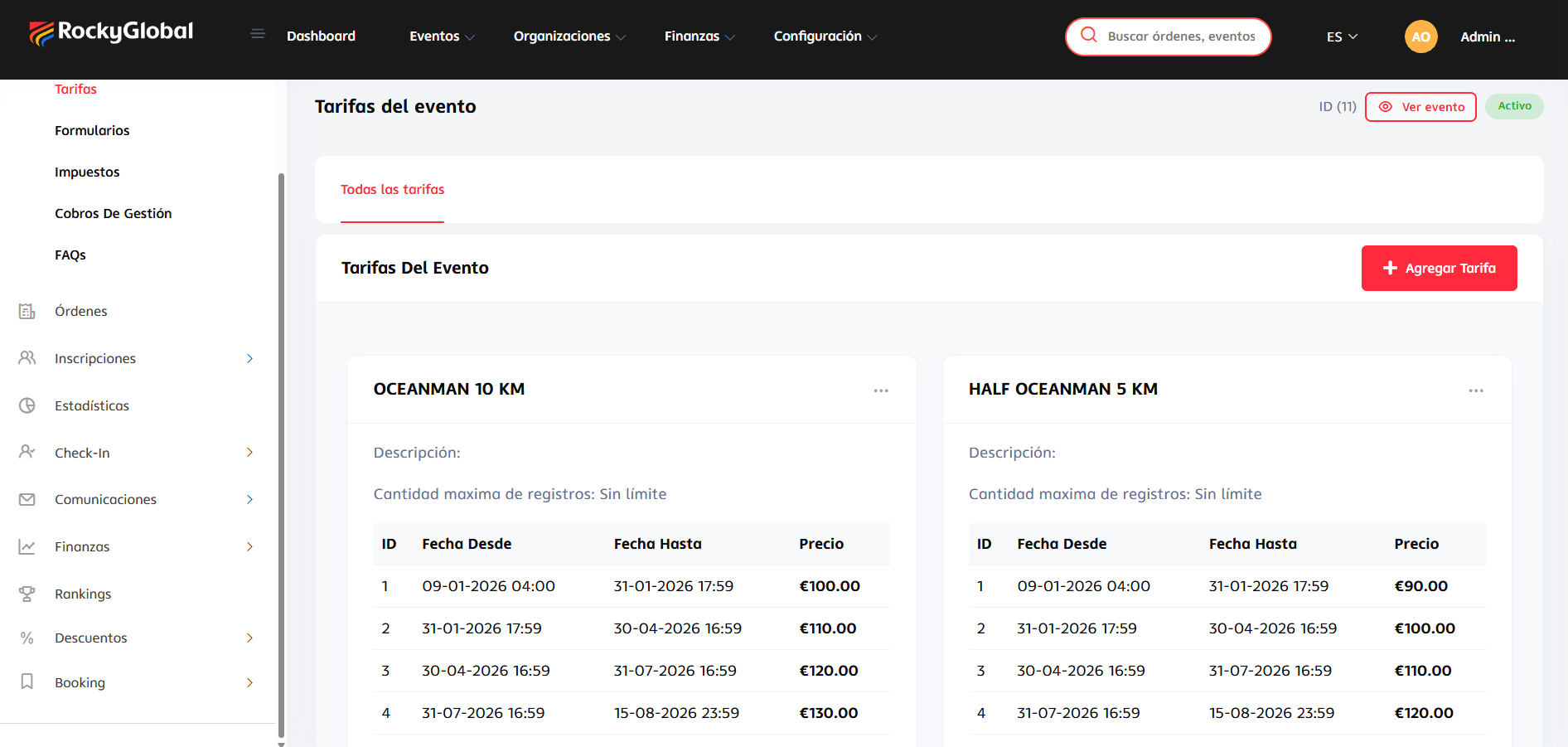Open the Admin account menu
The image size is (1568, 747).
coord(1488,36)
